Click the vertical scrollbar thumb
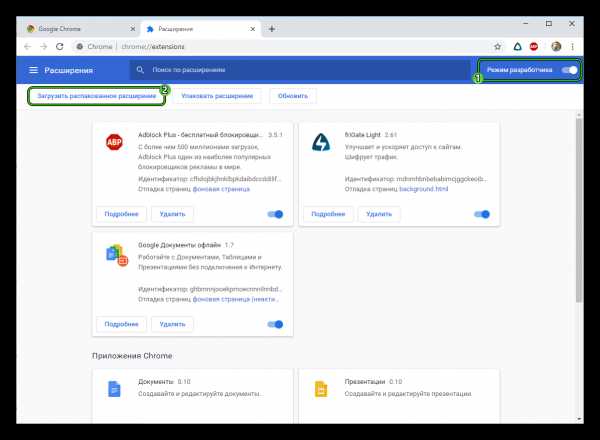600x440 pixels. click(x=579, y=210)
